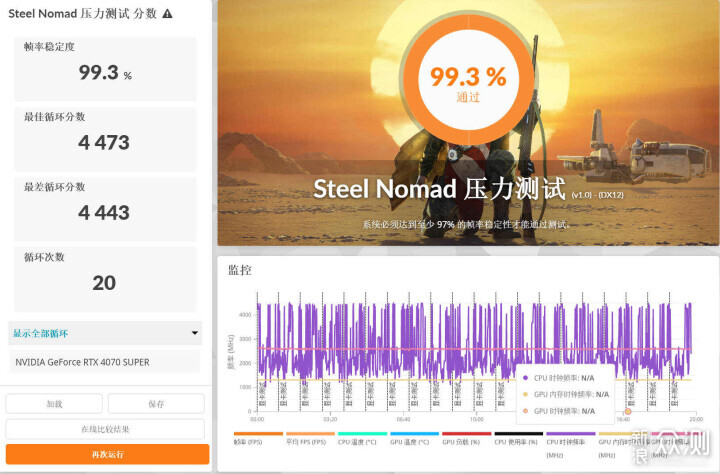Toggle the CPU 使用率 black legend swatch
The width and height of the screenshot is (720, 474).
coord(519,433)
